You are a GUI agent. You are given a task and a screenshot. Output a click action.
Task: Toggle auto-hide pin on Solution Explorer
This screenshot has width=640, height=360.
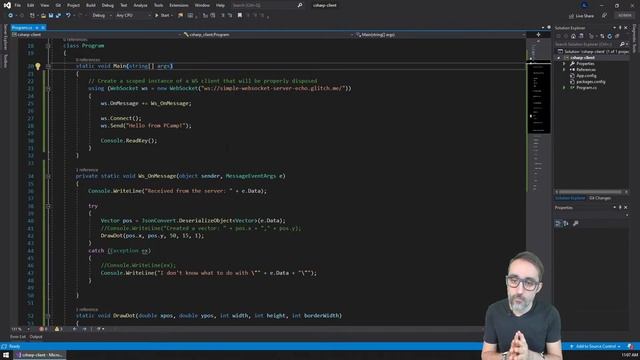[x=620, y=28]
